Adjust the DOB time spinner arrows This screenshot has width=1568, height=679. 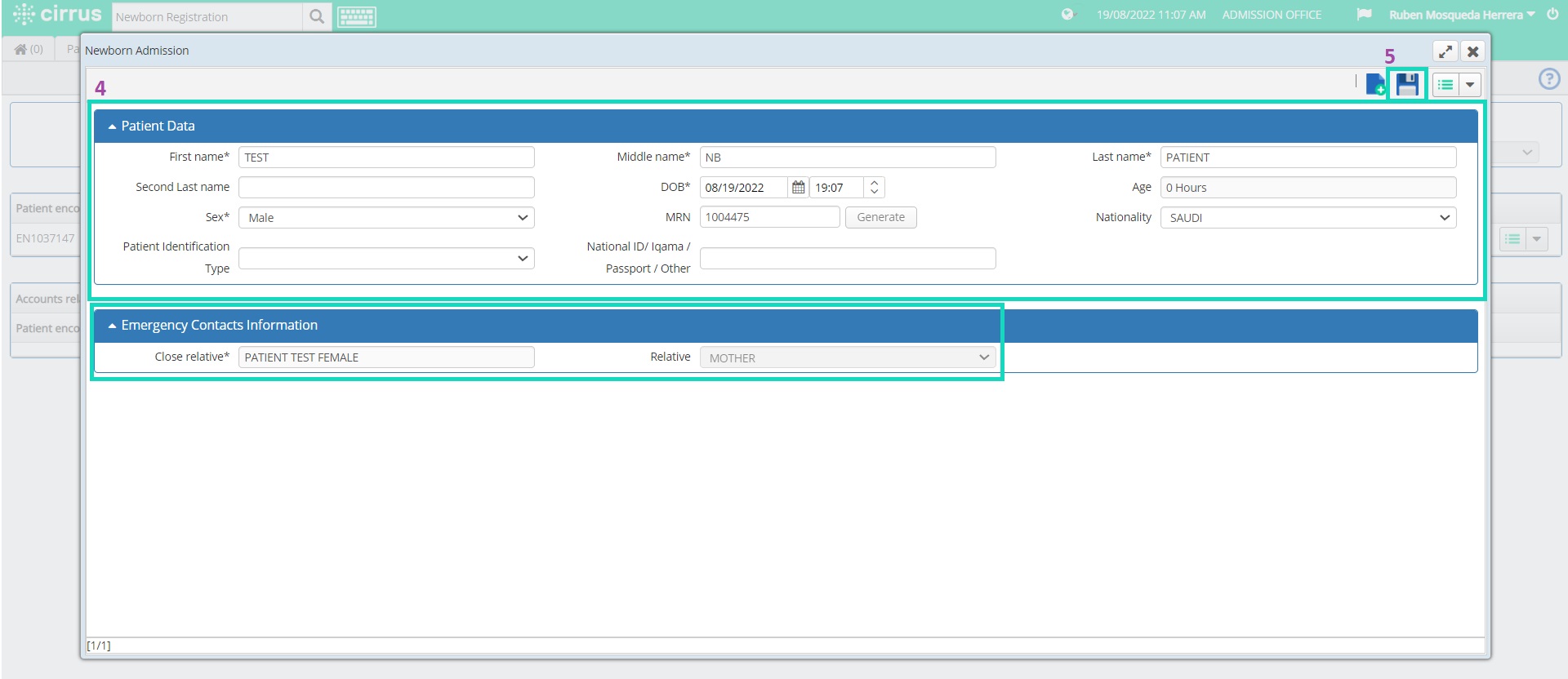(x=874, y=187)
